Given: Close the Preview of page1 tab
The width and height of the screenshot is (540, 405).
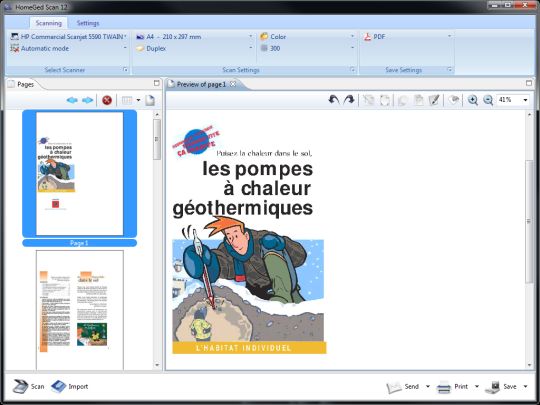Looking at the screenshot, I should pos(233,84).
